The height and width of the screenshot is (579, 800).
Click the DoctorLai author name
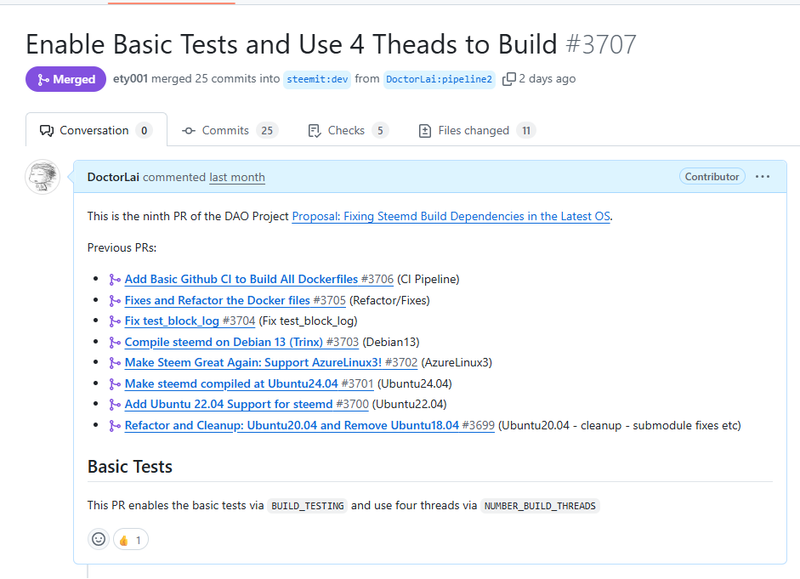[114, 177]
